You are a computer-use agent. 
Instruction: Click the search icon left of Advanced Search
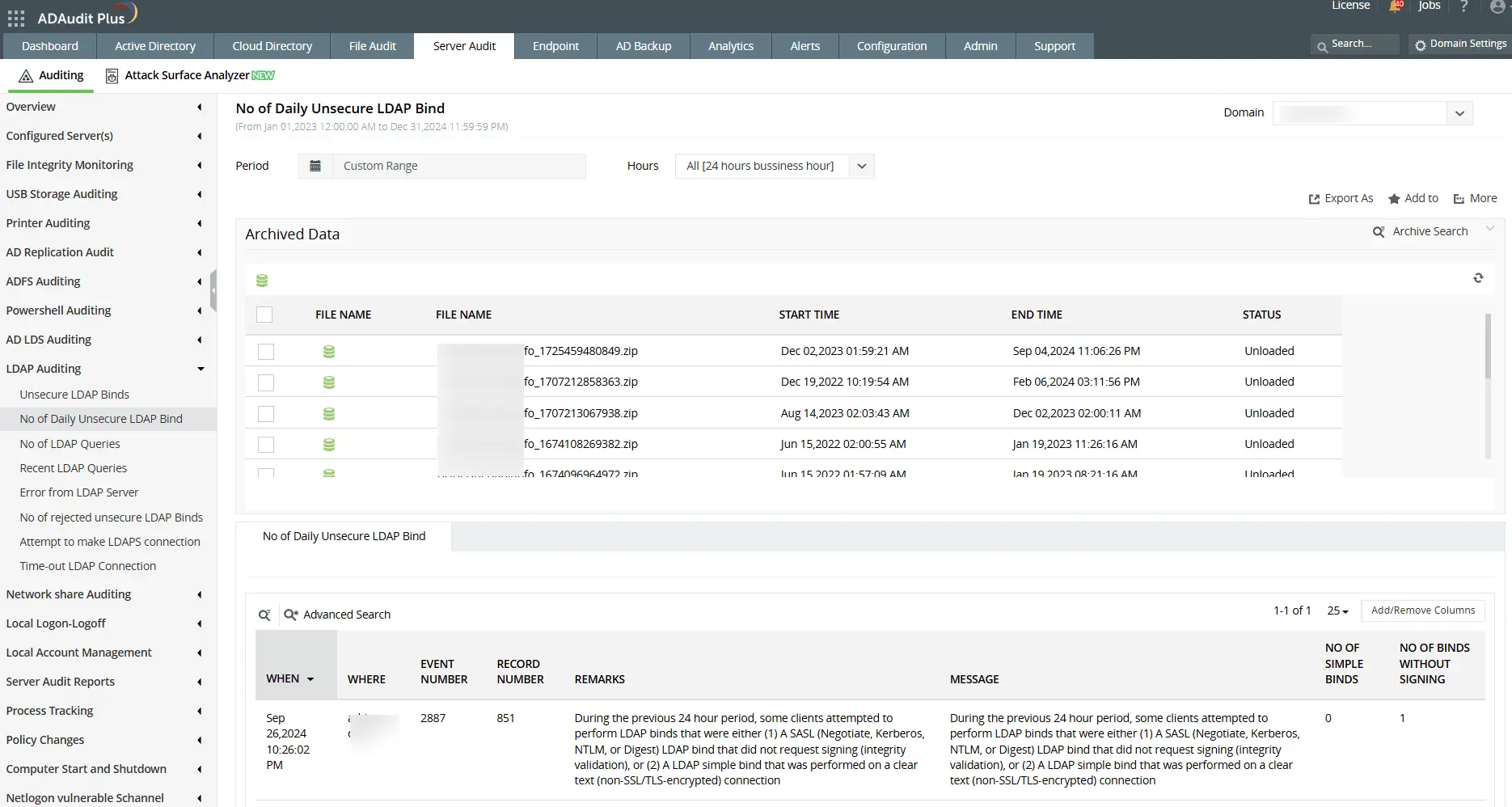tap(264, 615)
